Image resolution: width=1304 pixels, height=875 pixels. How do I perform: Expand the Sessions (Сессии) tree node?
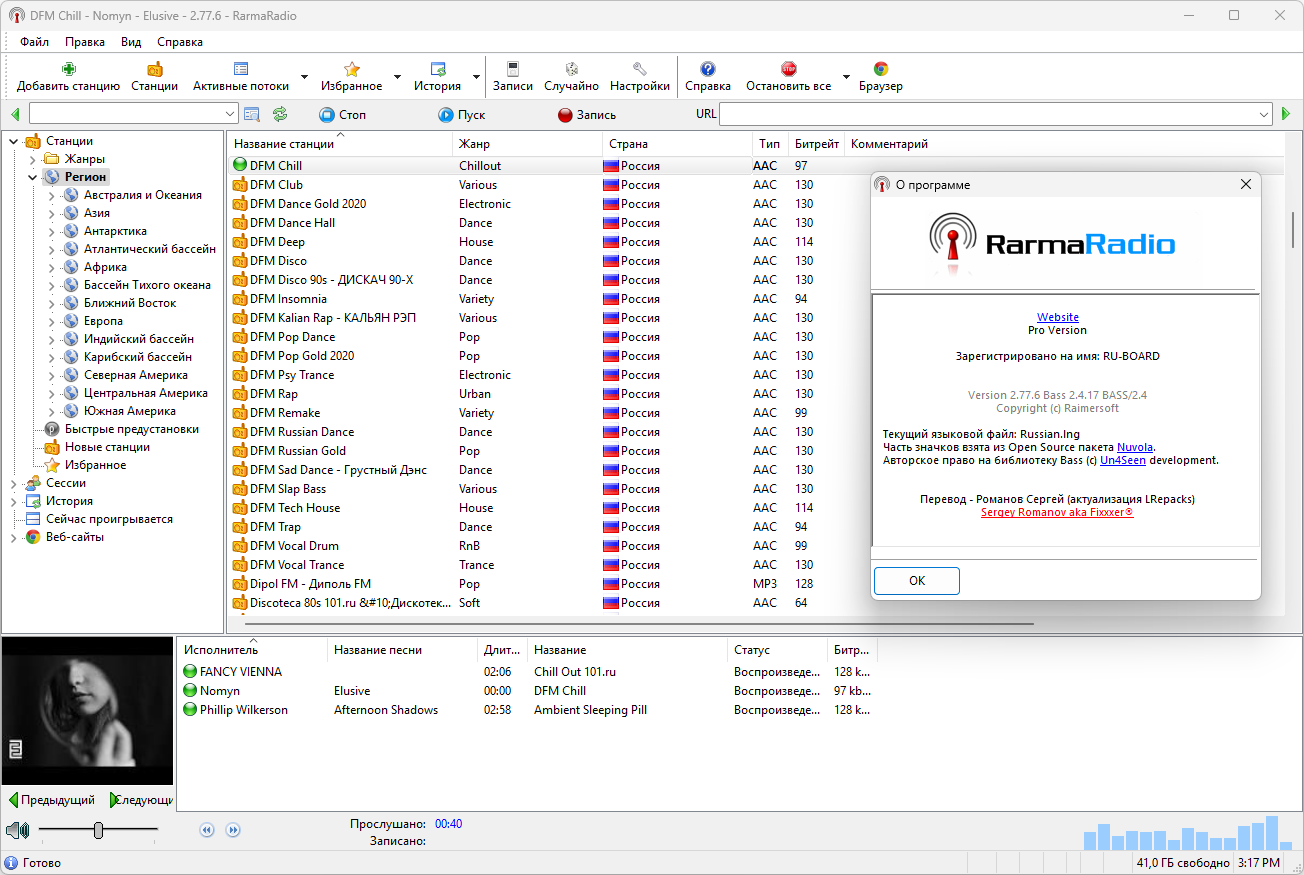click(x=13, y=483)
